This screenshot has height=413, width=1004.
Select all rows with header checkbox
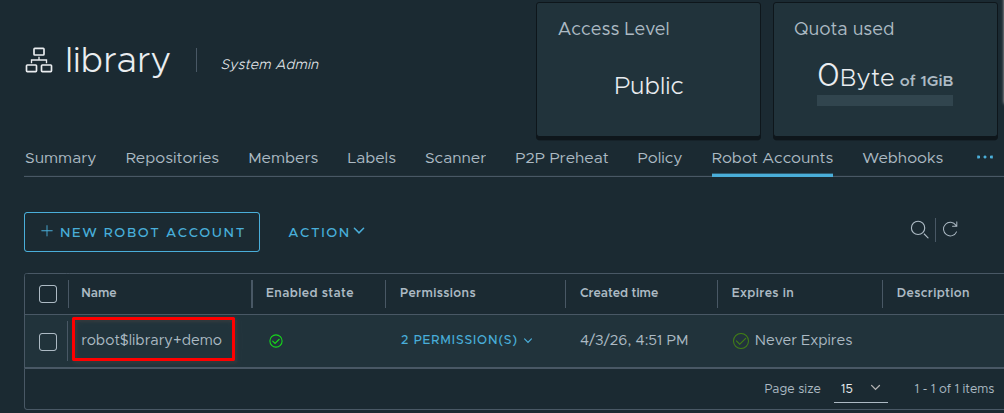click(x=48, y=294)
